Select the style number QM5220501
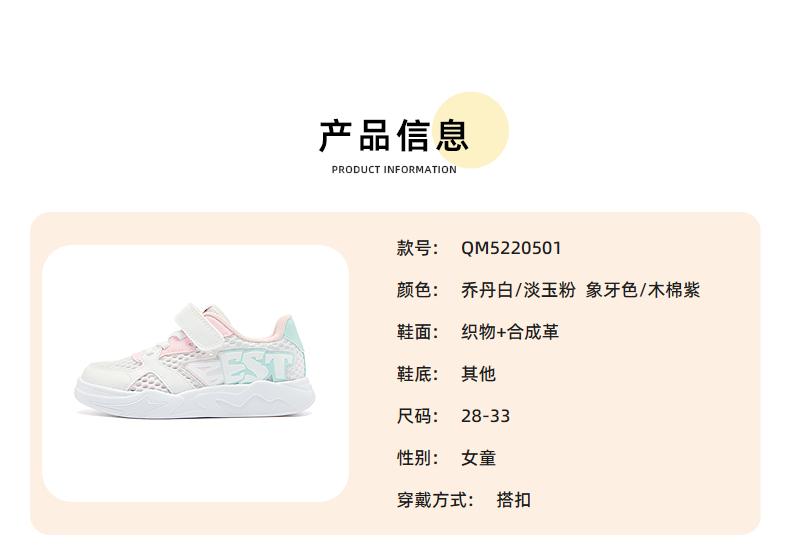This screenshot has width=790, height=535. click(x=511, y=248)
